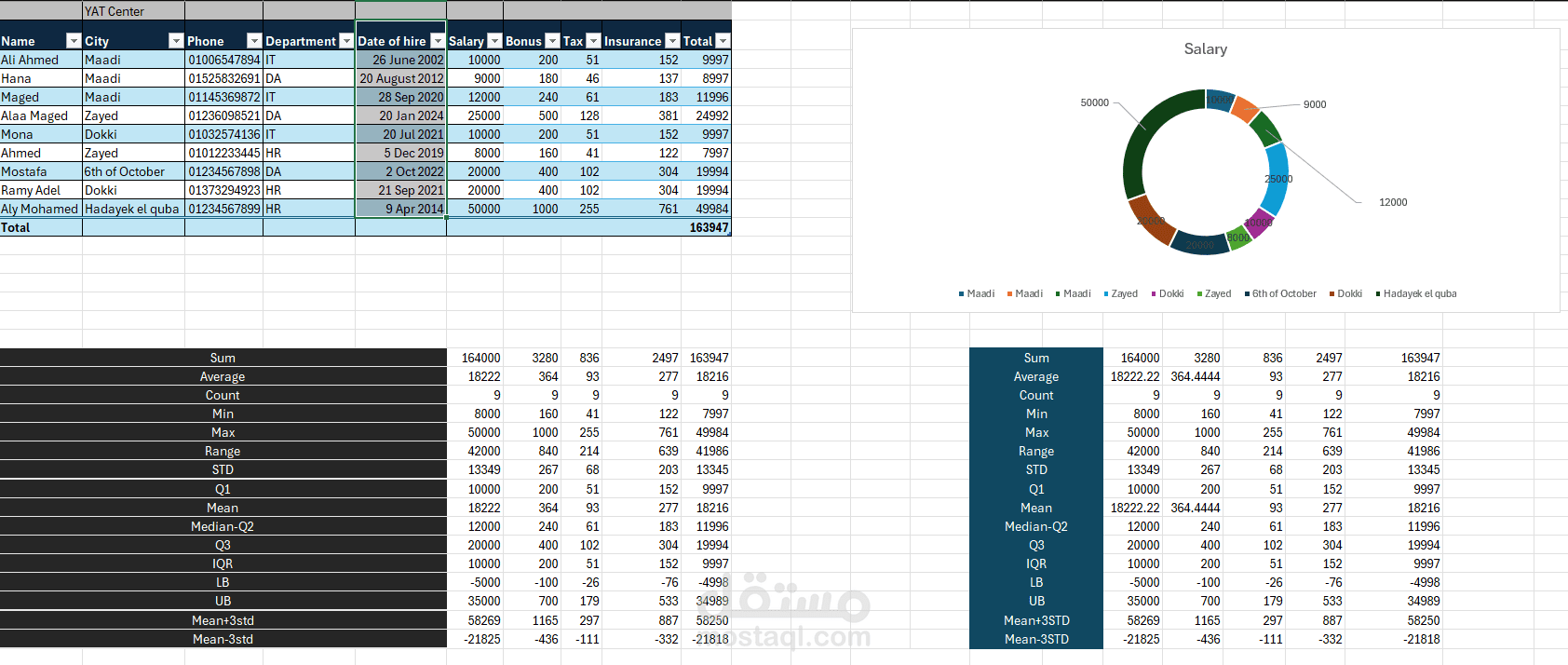Select the 'Hadayek el quba' city cell in table

[133, 209]
